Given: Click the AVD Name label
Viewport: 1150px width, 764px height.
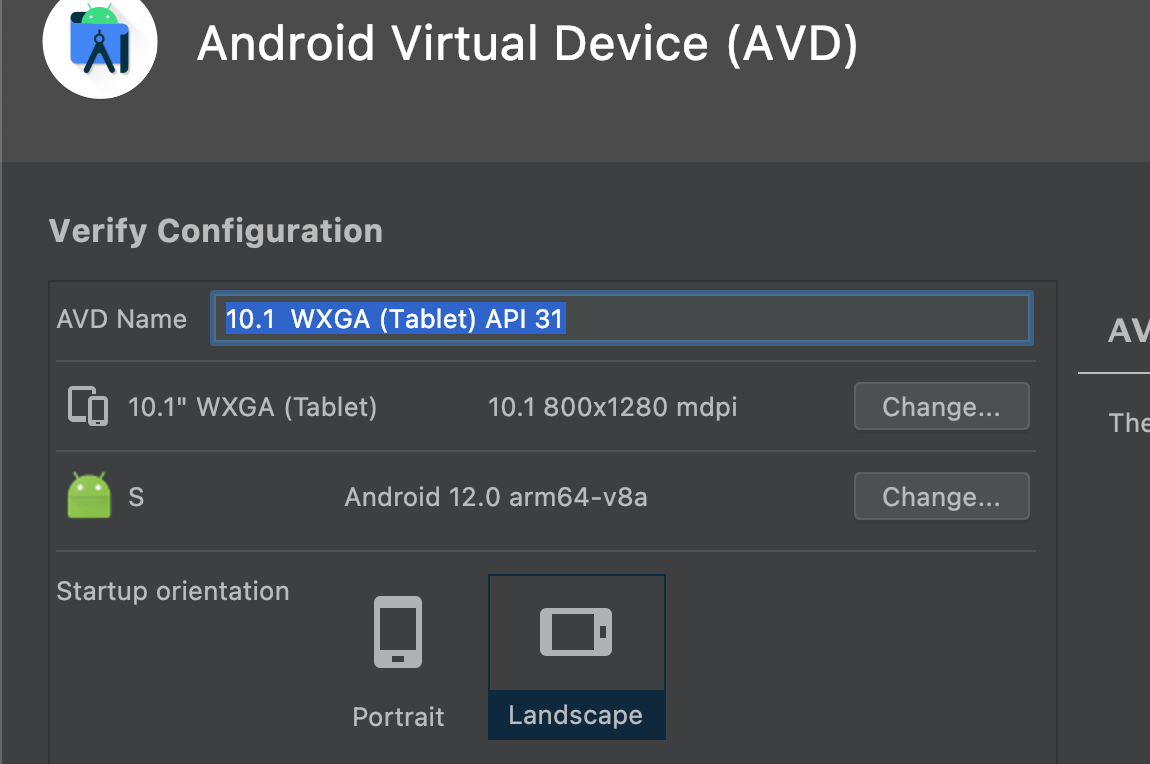Looking at the screenshot, I should tap(122, 319).
